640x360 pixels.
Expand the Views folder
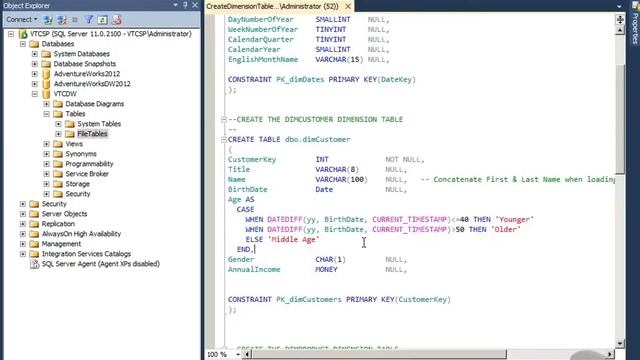[47, 144]
